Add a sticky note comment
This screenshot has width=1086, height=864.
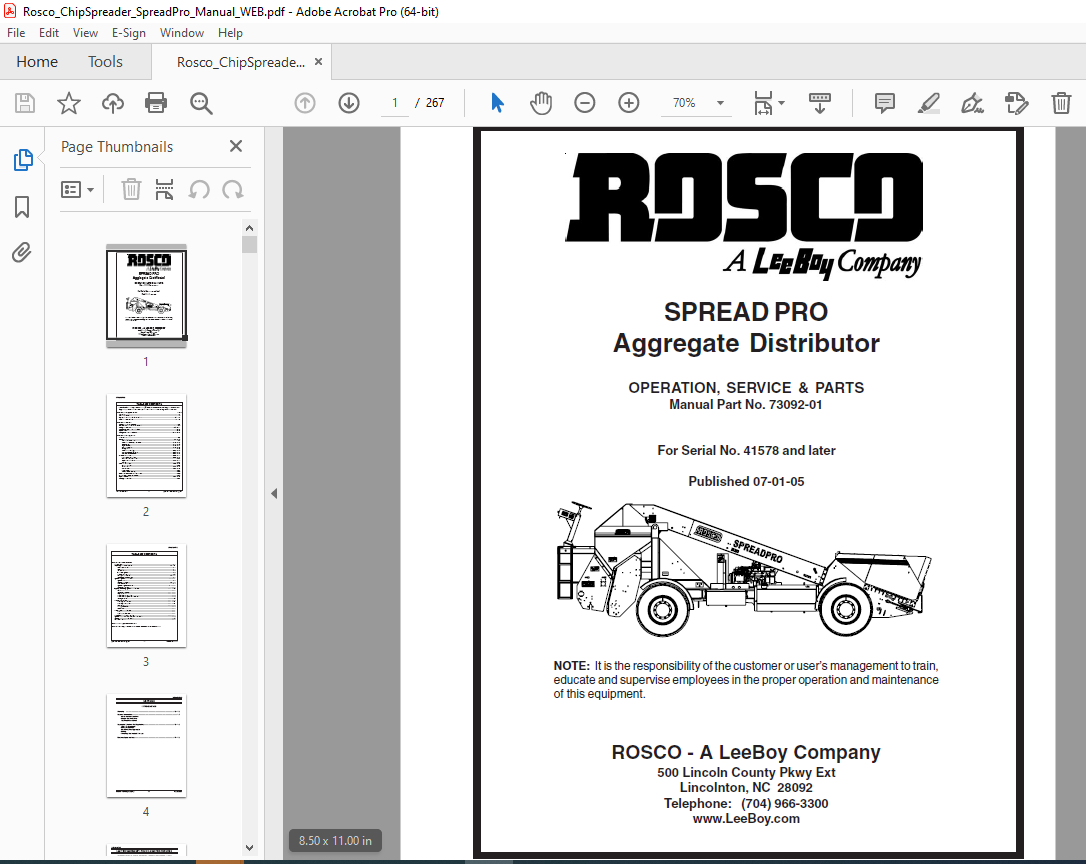pos(884,103)
